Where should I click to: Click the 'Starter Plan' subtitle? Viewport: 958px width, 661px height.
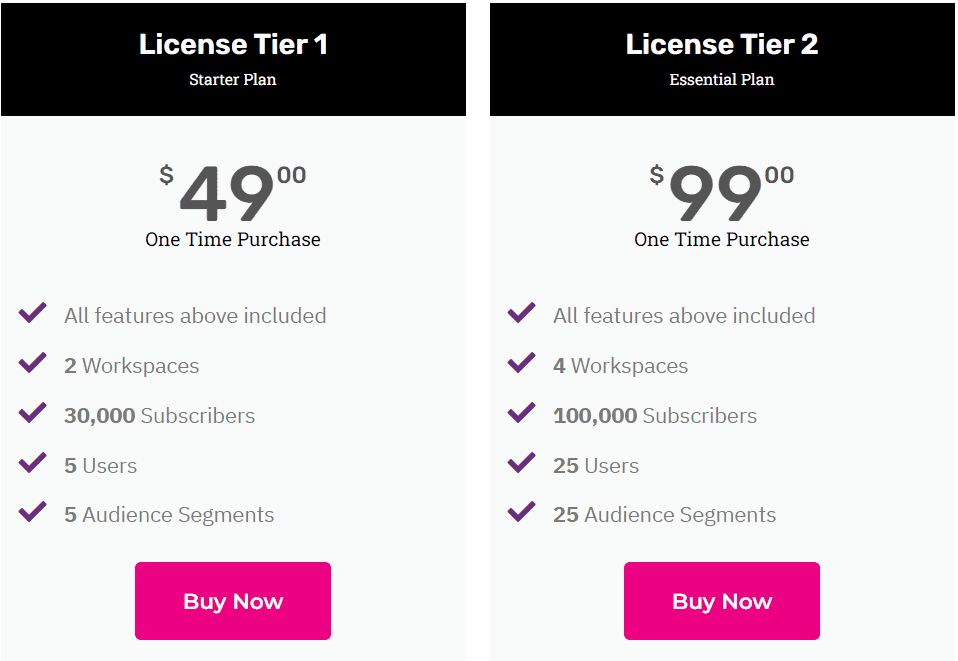[x=233, y=80]
